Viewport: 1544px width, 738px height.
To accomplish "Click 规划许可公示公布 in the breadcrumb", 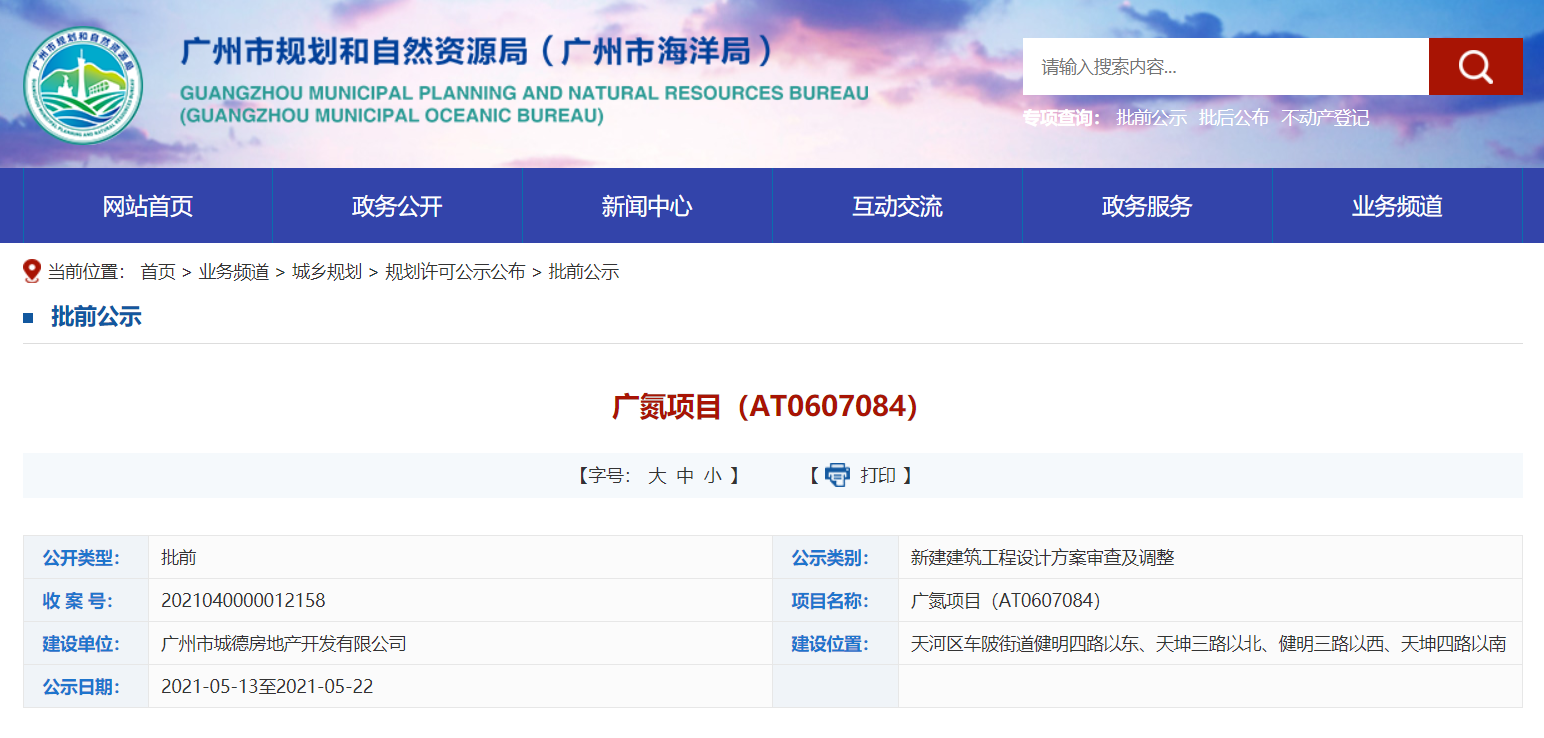I will [455, 272].
